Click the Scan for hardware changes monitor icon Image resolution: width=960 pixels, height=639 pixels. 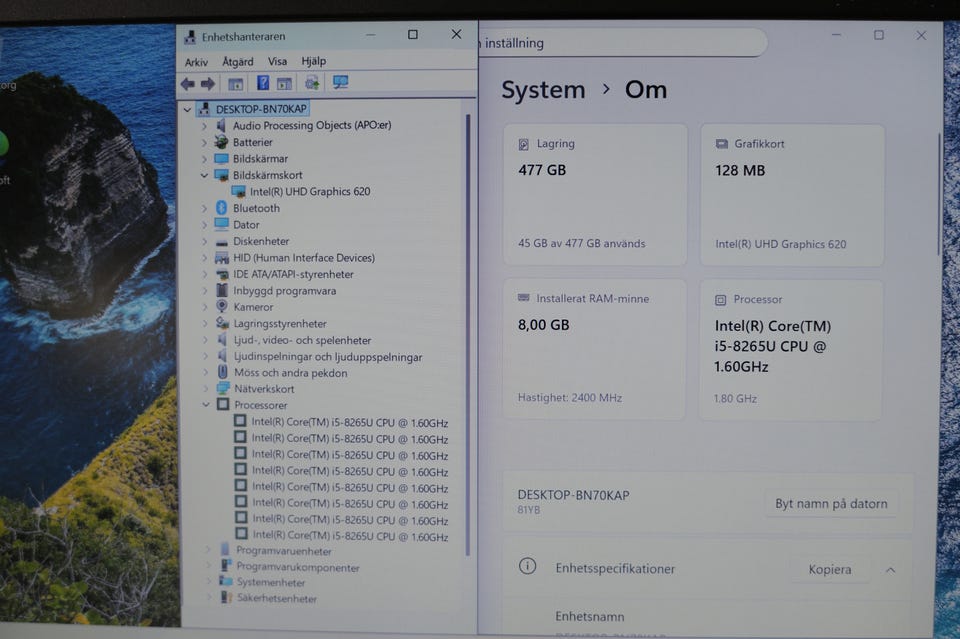[340, 82]
